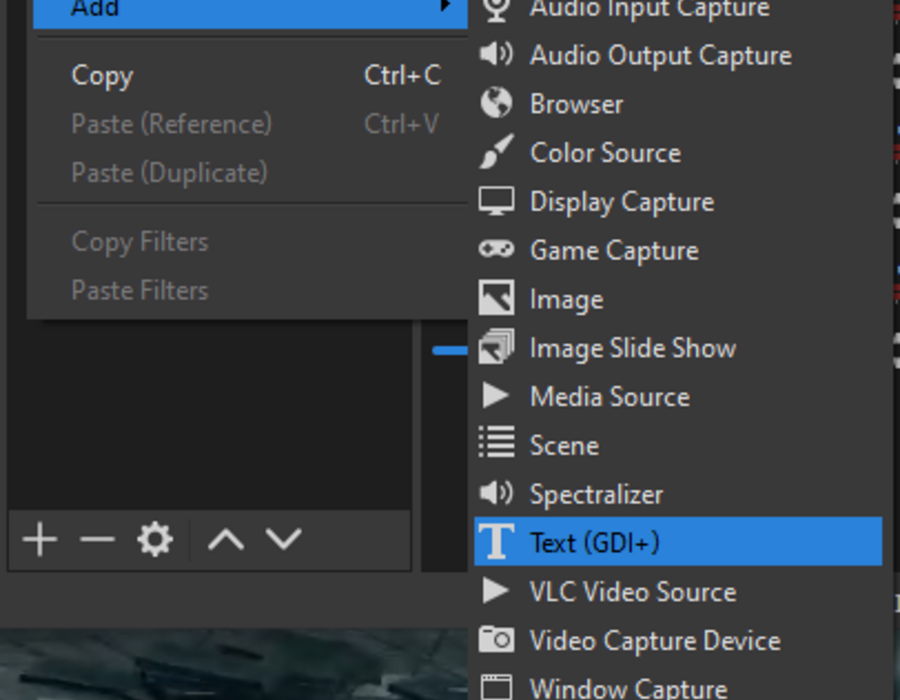Click the Image Slide Show stacked icon

tap(496, 347)
